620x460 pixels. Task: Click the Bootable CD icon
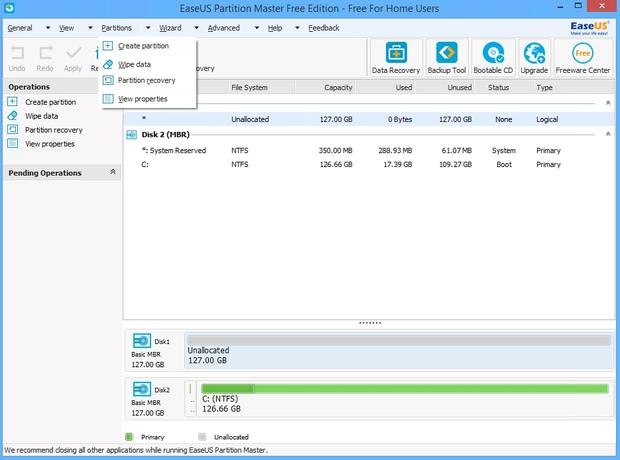(x=495, y=58)
